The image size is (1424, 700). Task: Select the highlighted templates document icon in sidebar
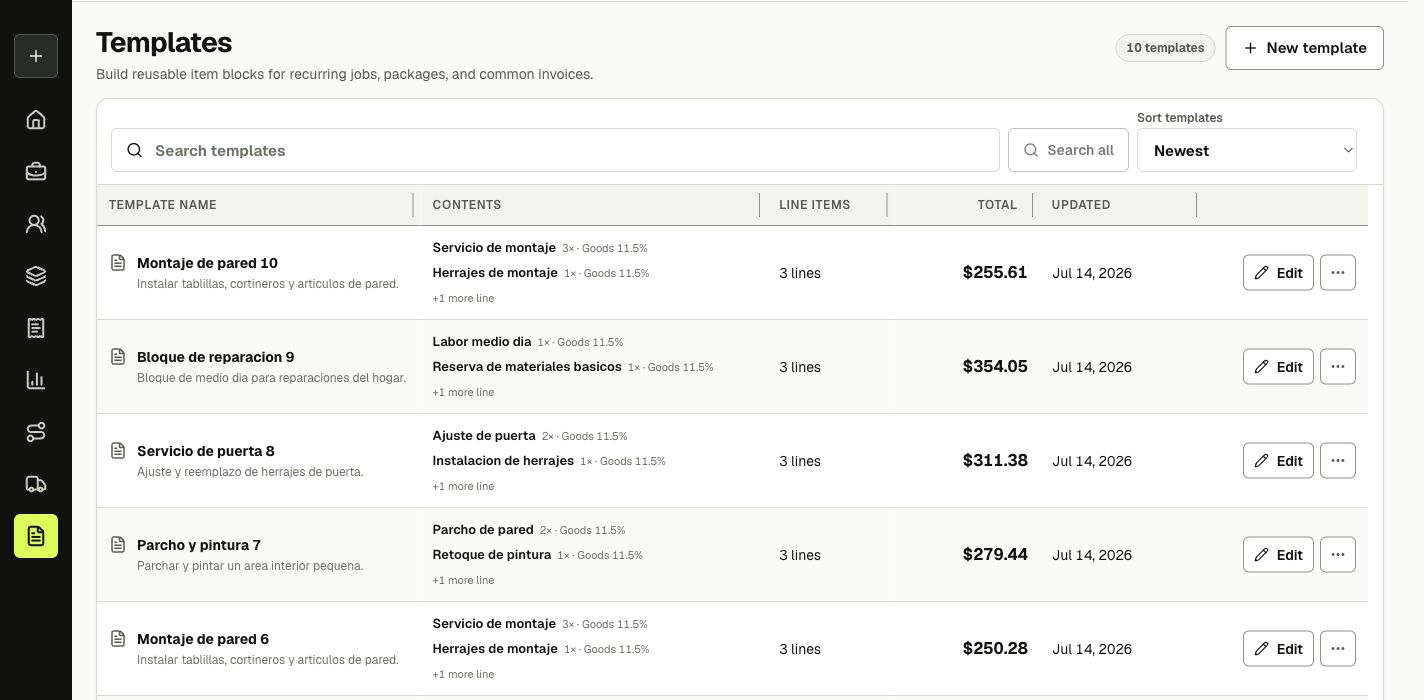click(x=36, y=536)
